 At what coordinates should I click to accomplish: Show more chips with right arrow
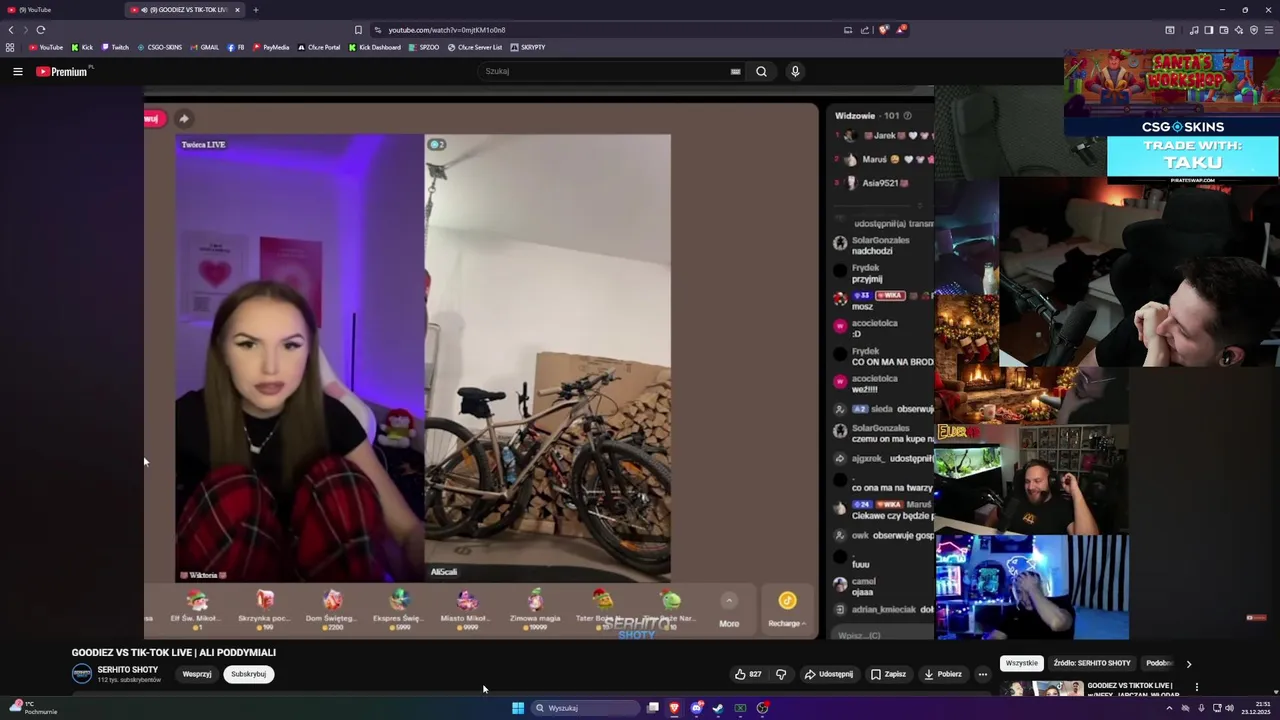click(x=1189, y=663)
